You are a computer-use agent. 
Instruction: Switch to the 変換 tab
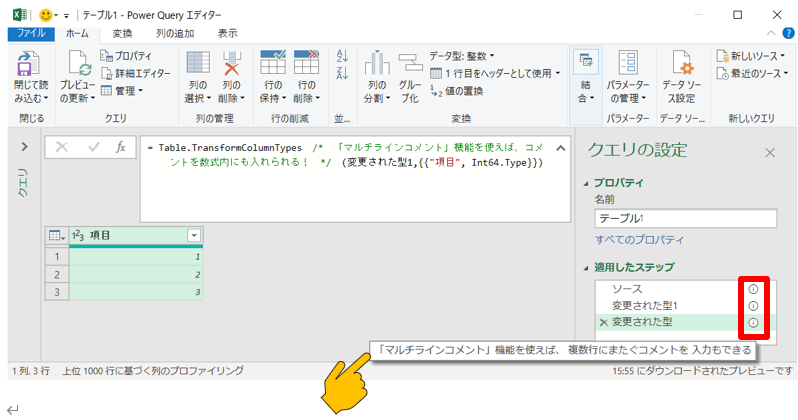point(122,34)
